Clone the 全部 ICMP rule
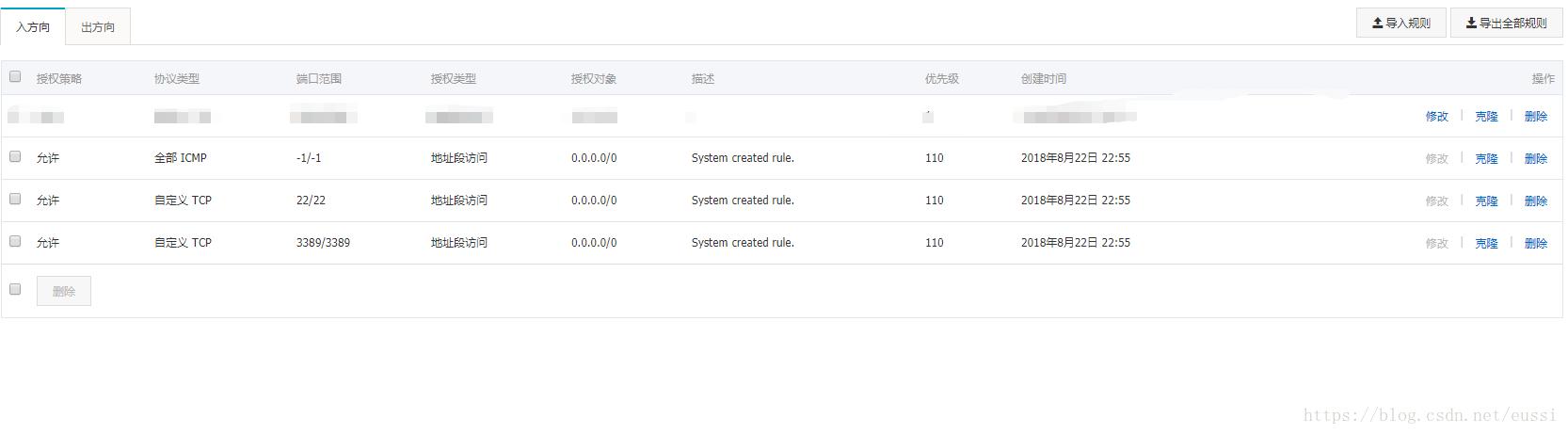 click(x=1486, y=159)
